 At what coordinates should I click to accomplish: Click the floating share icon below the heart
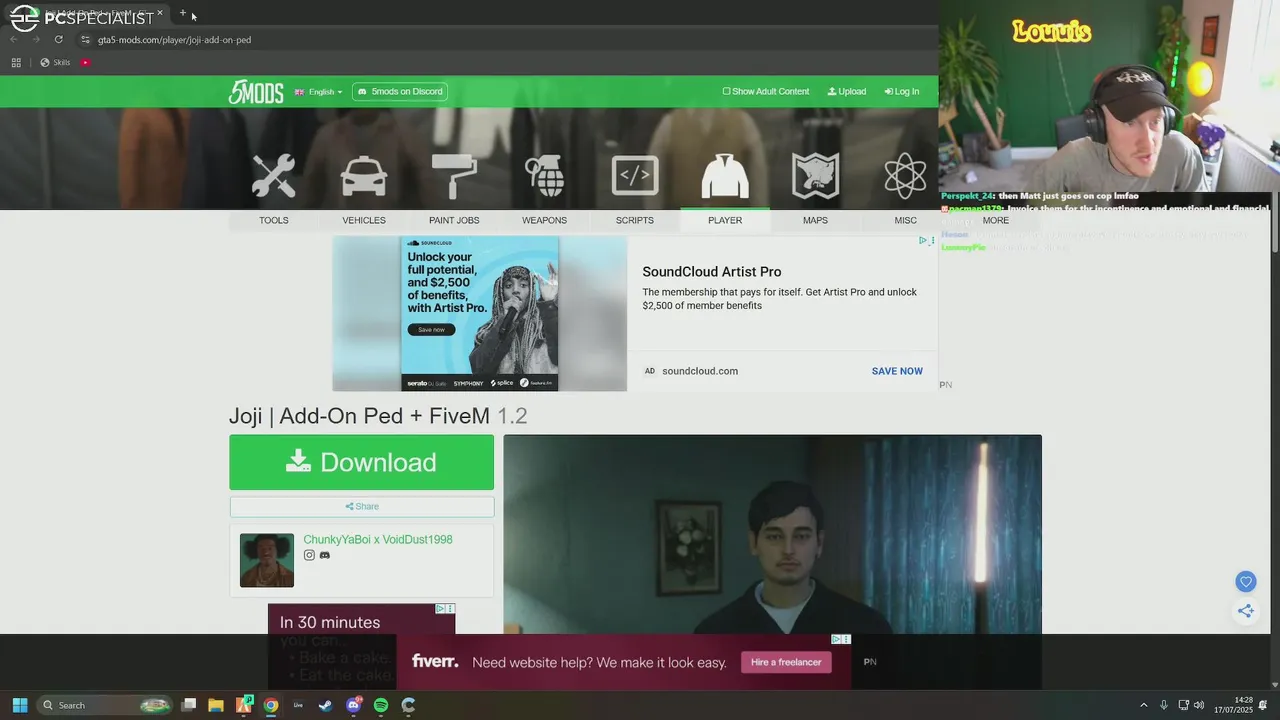[1245, 610]
